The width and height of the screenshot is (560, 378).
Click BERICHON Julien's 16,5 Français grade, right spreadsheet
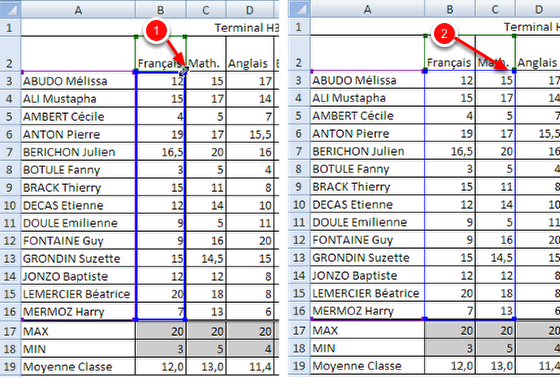click(x=450, y=151)
